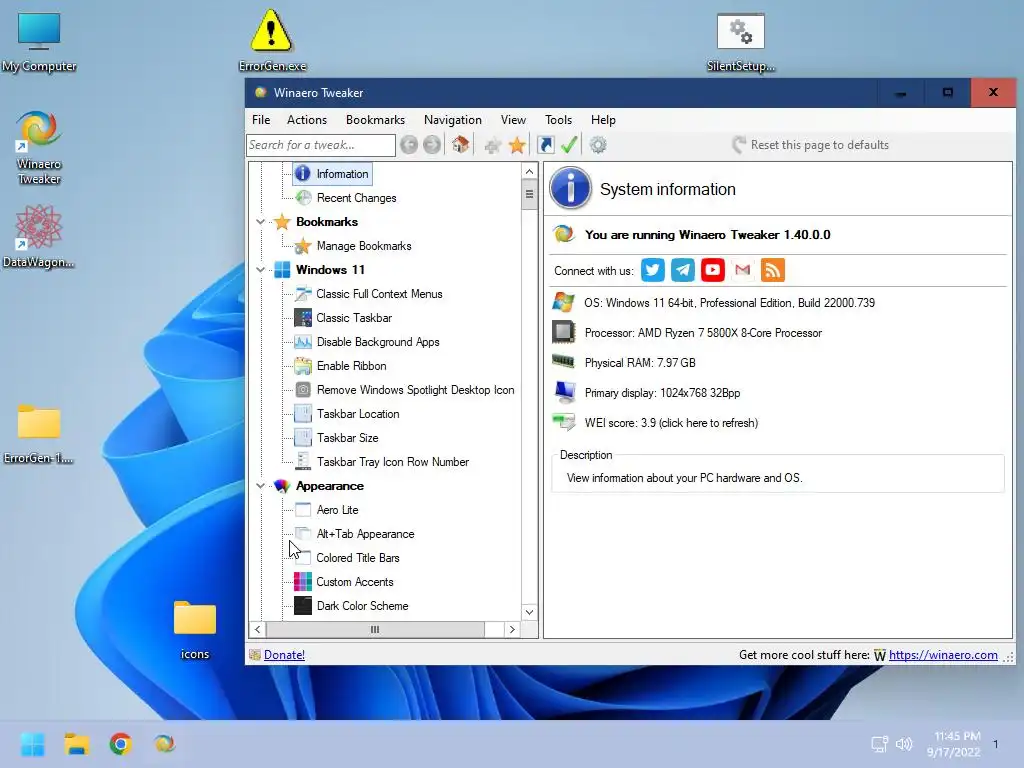Click the Search for a tweak field
Screen dimensions: 1024x768
[x=321, y=145]
